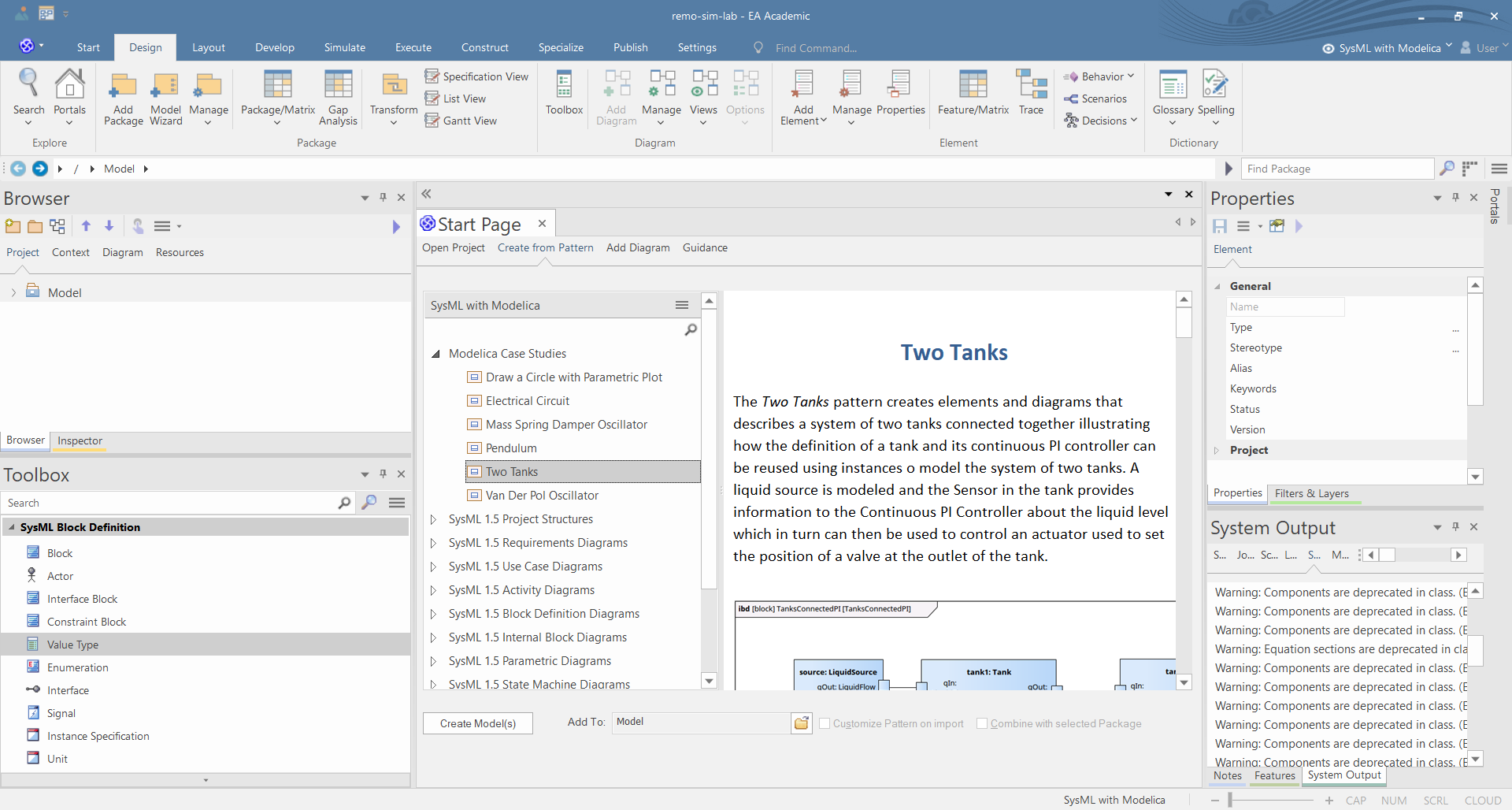This screenshot has height=810, width=1512.
Task: Open the Publish ribbon tab
Action: [x=631, y=47]
